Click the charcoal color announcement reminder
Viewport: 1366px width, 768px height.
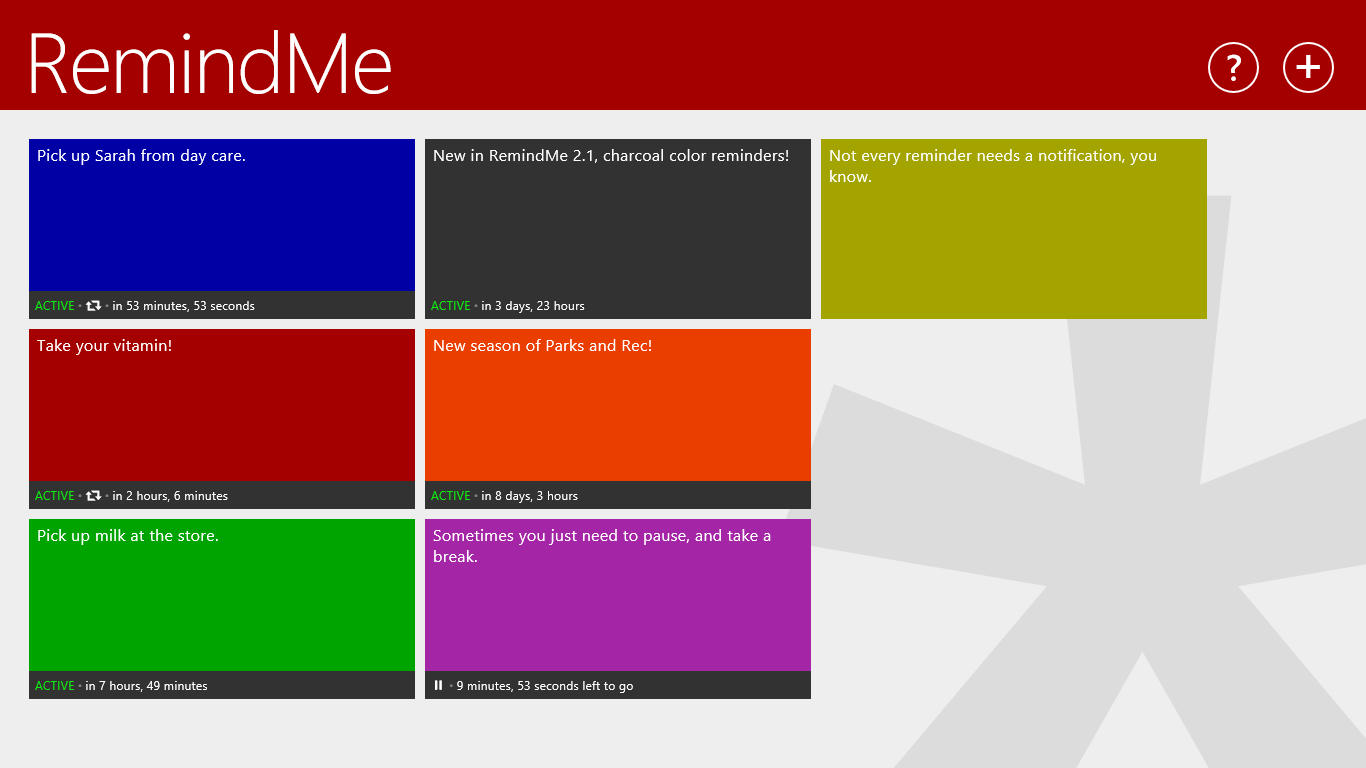[x=617, y=215]
